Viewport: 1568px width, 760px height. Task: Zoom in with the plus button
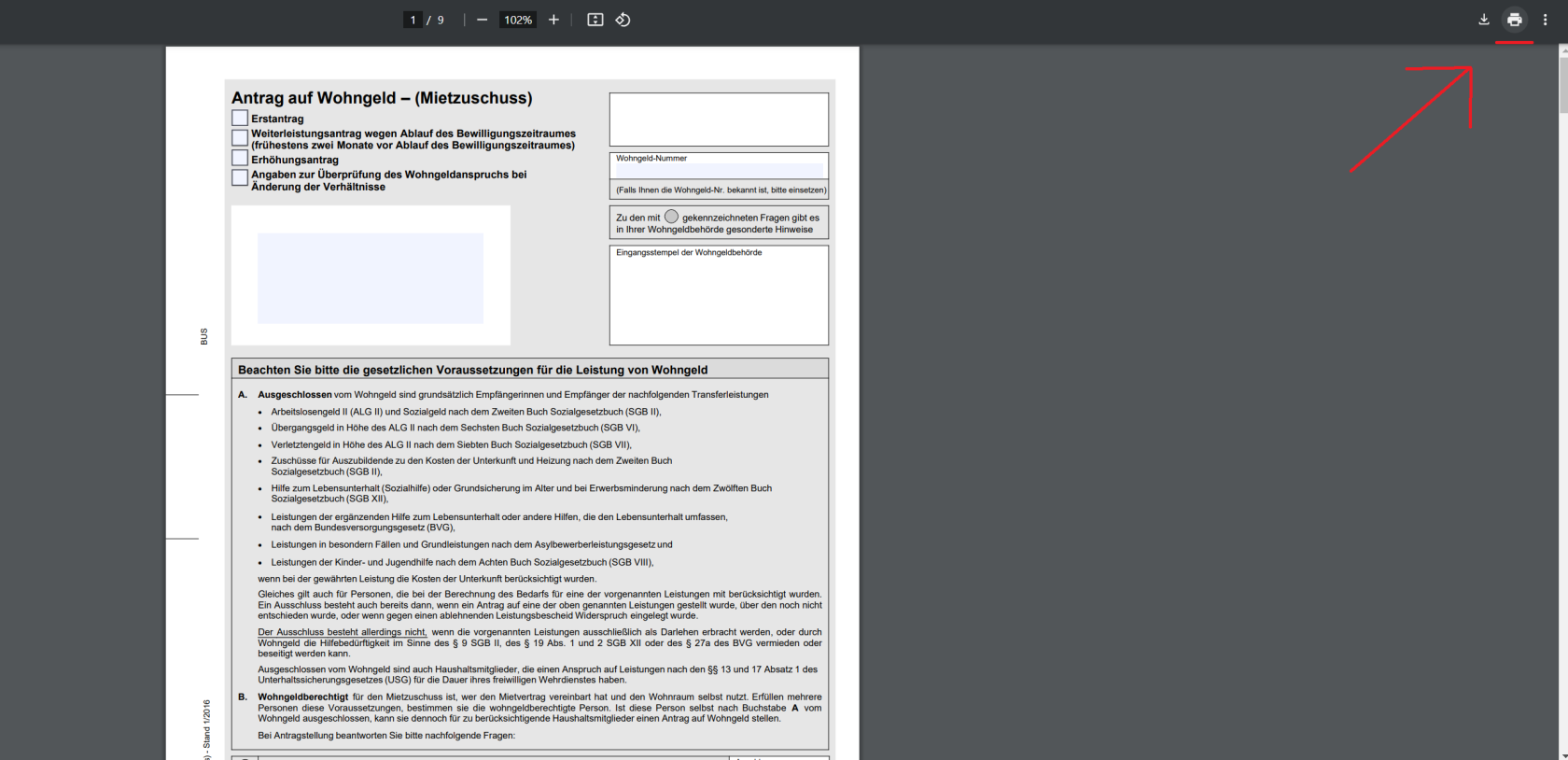tap(553, 20)
